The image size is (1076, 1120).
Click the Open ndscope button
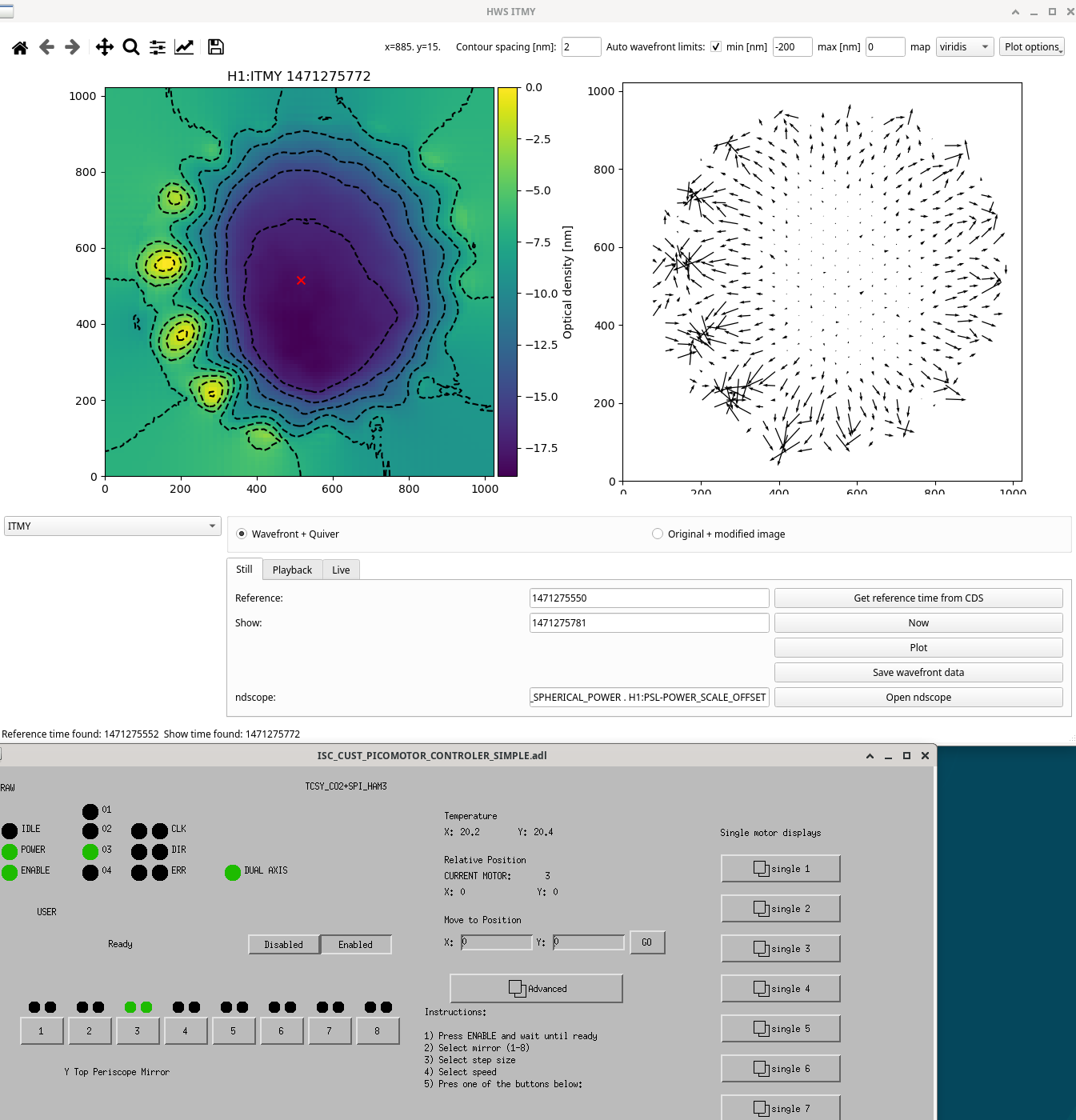918,698
